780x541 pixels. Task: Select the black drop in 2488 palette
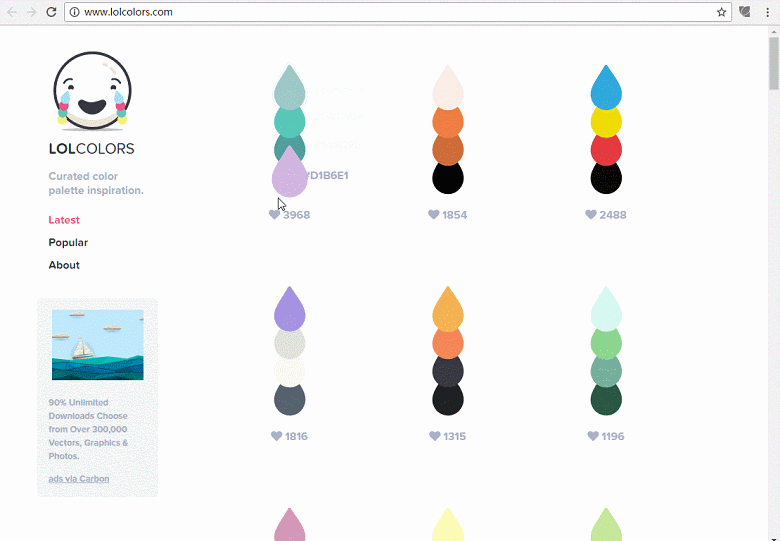(606, 179)
